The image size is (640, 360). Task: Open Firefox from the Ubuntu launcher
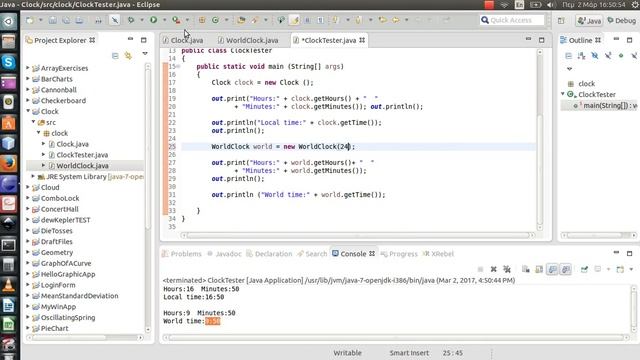coord(9,163)
